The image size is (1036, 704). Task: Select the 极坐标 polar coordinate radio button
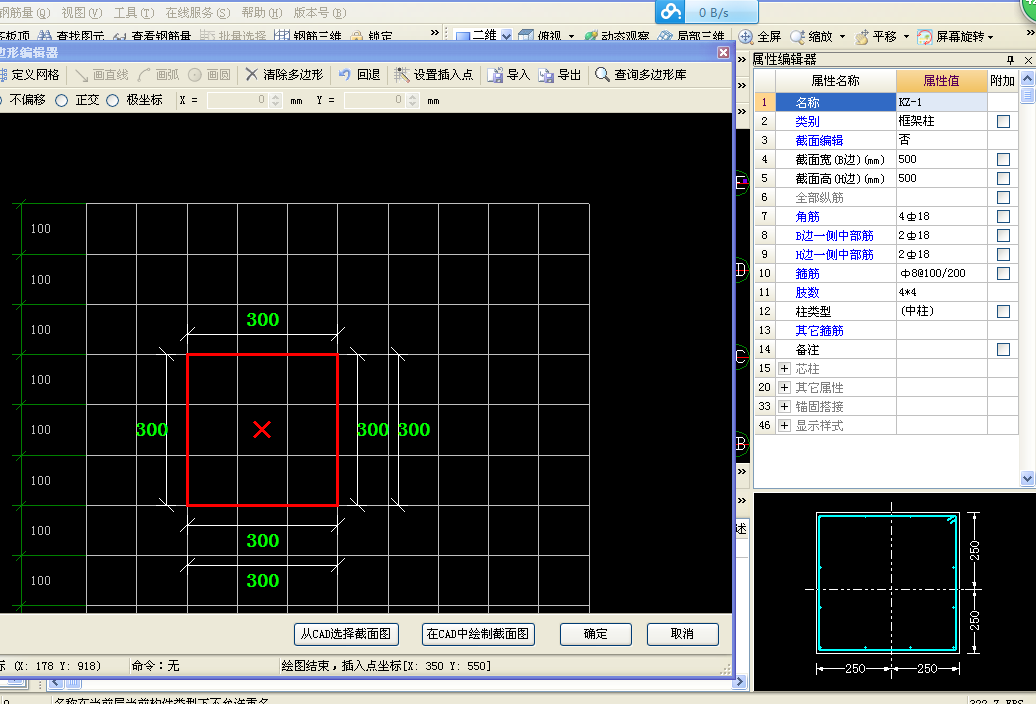(x=112, y=100)
